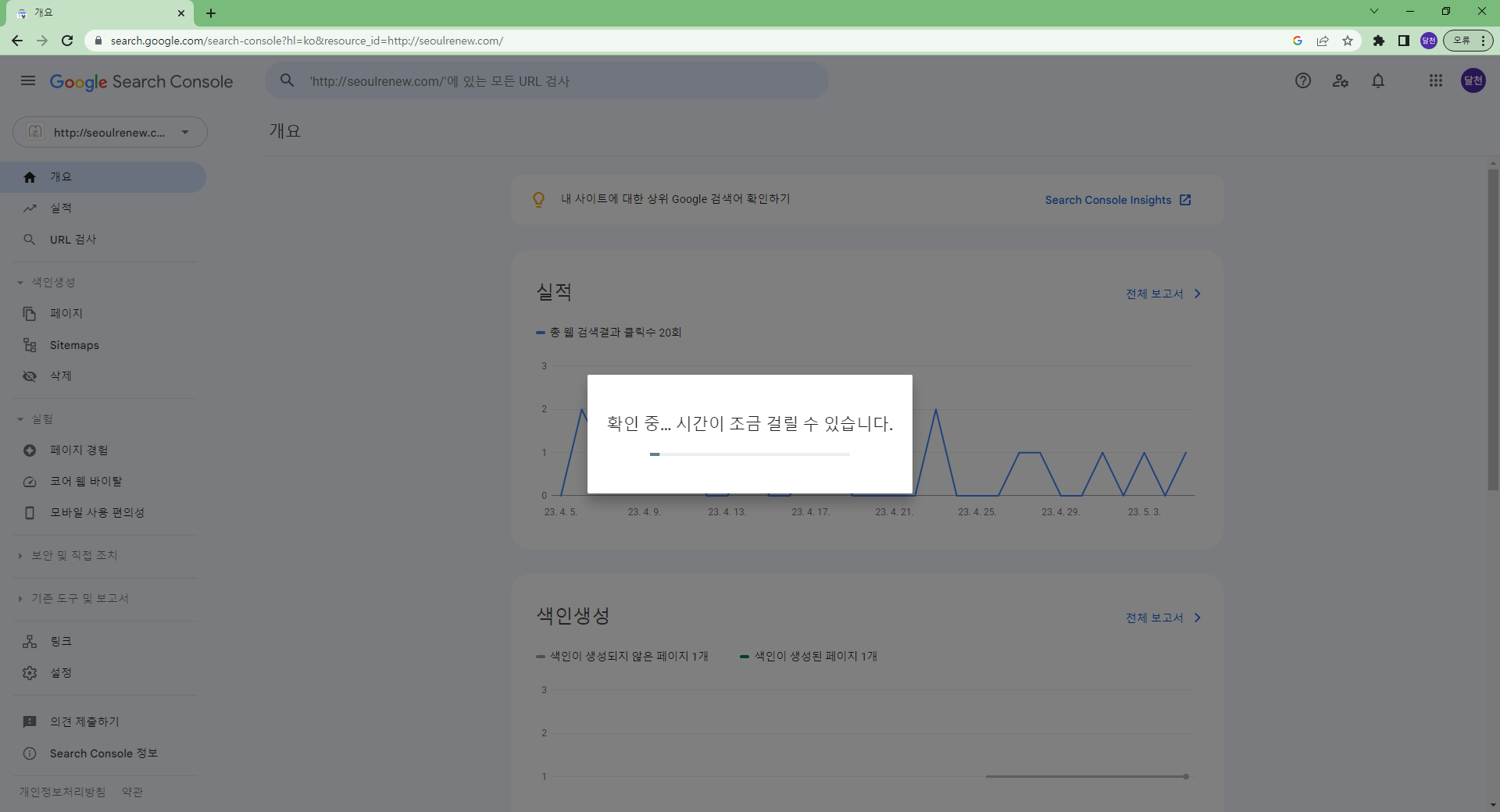Screen dimensions: 1500x812
Task: Click the page vertical scrollbar
Action: pyautogui.click(x=1493, y=328)
